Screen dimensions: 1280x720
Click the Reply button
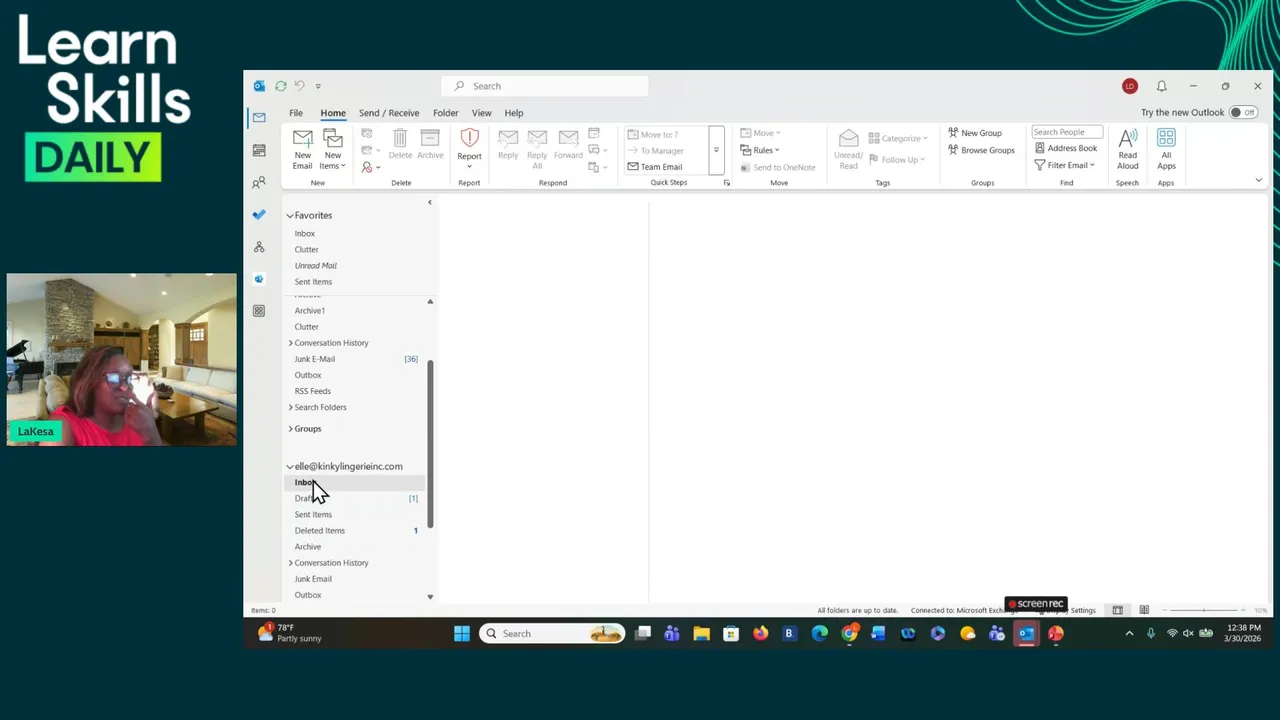point(508,144)
